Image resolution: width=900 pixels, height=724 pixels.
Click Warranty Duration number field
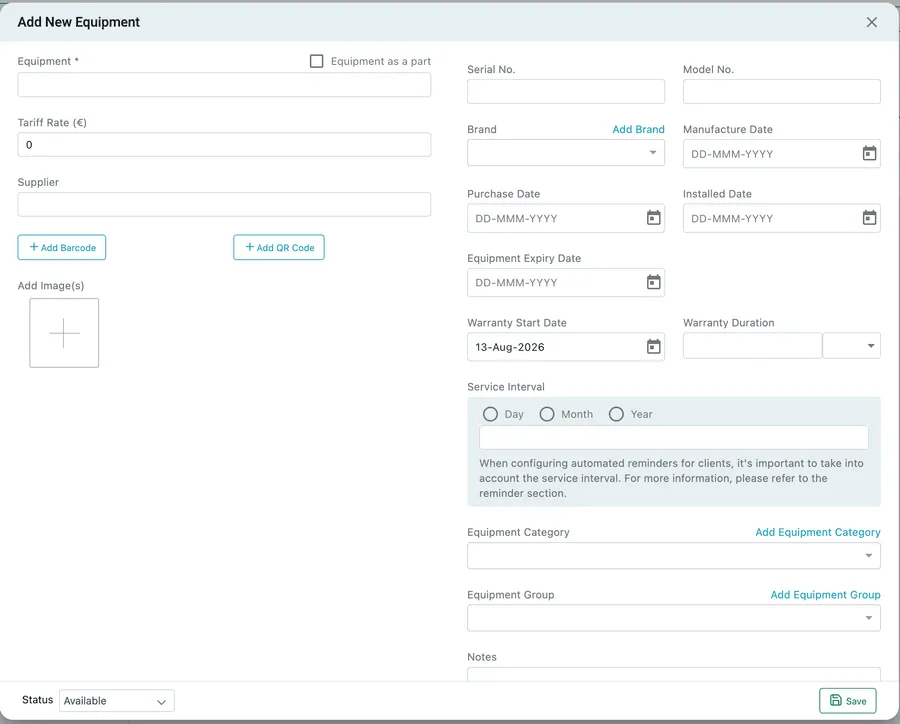point(752,346)
